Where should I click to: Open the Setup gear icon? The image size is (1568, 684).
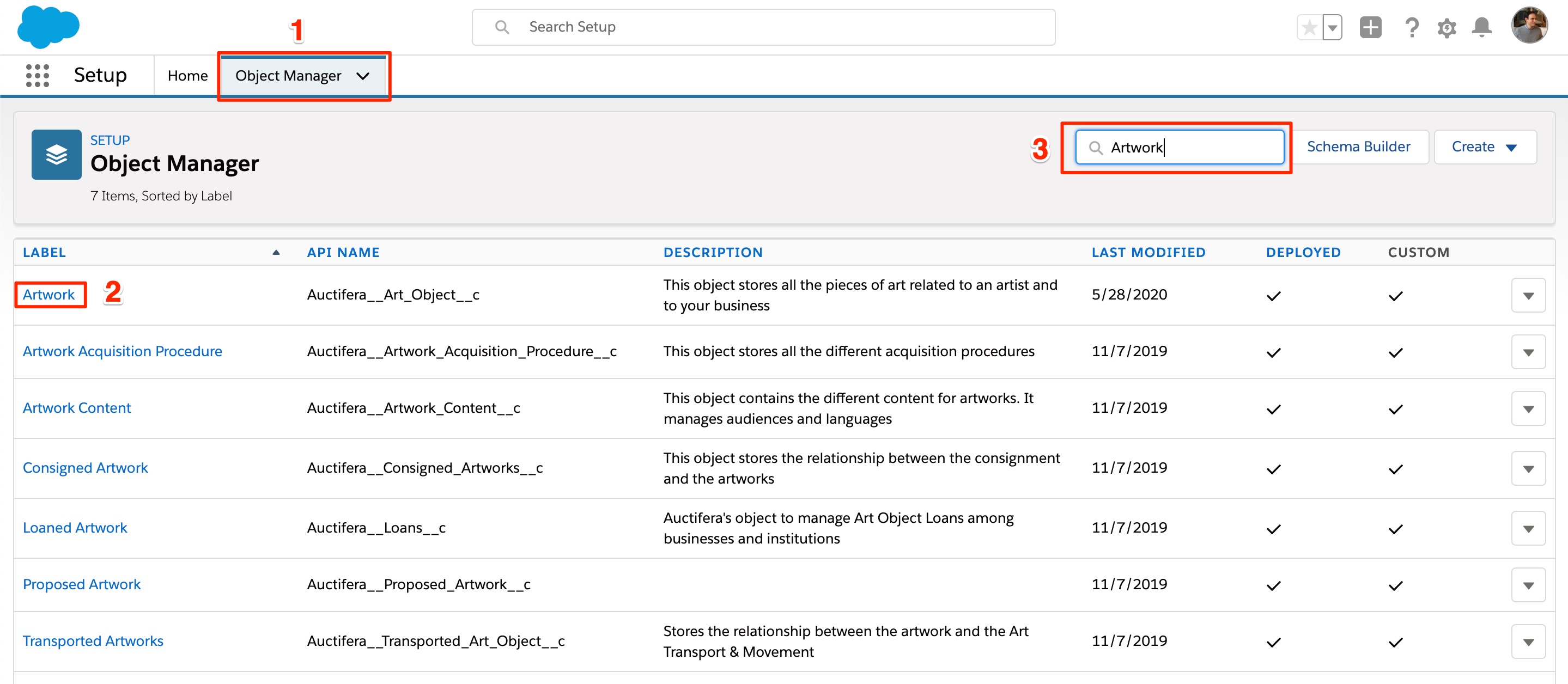click(1447, 27)
